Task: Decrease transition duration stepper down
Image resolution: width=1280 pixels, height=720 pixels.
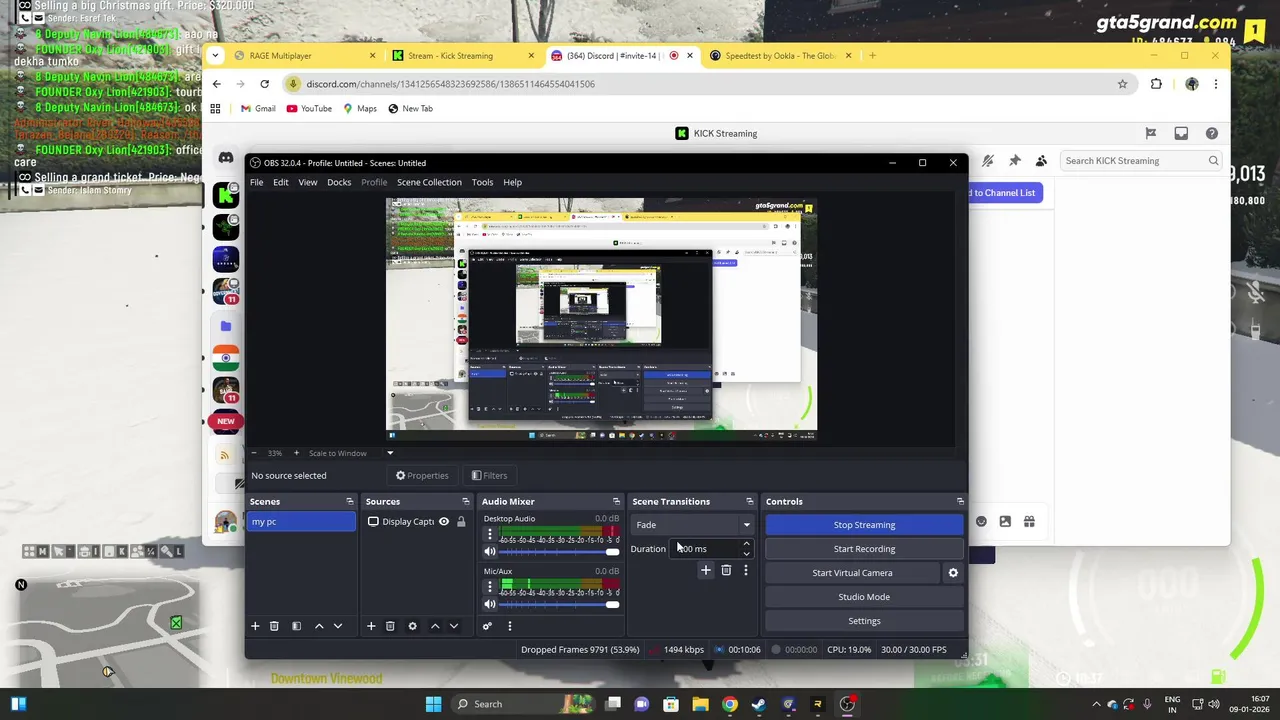Action: pos(746,553)
